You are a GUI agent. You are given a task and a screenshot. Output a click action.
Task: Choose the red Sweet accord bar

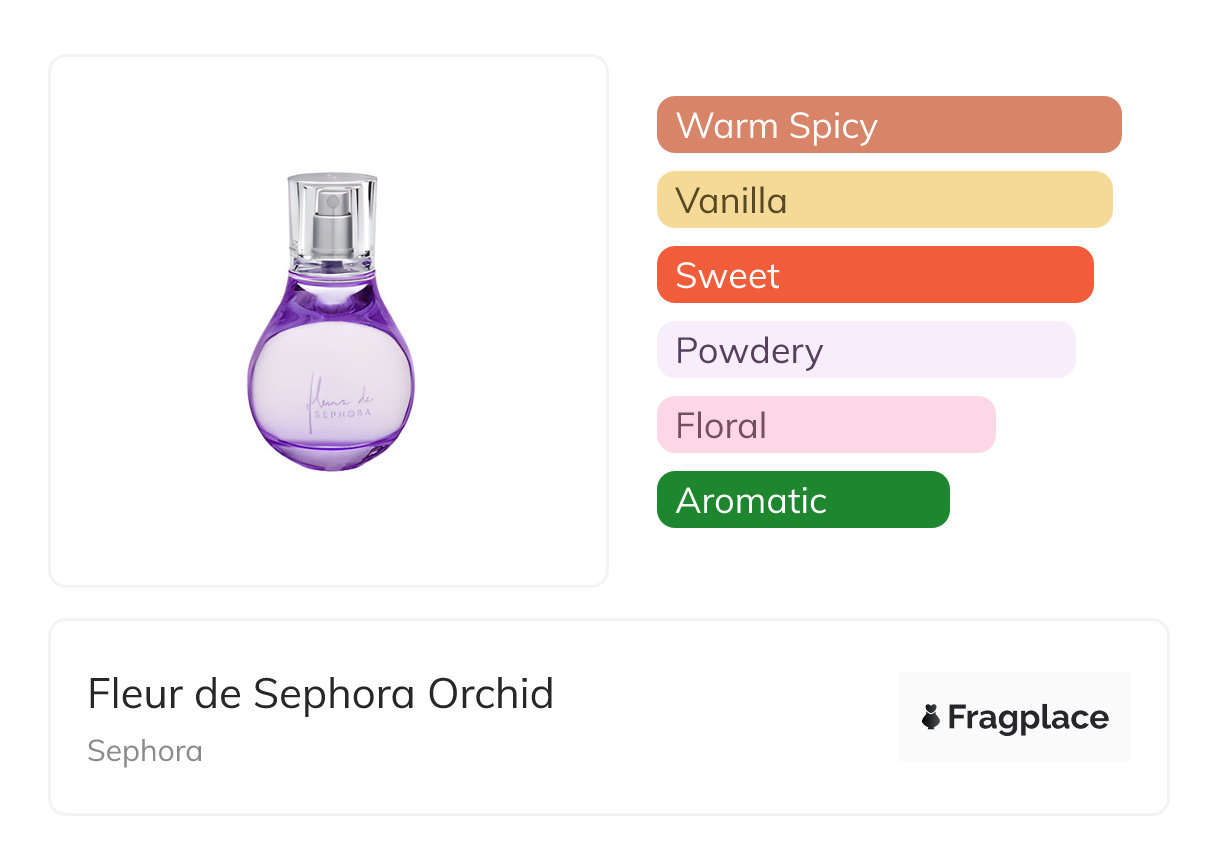point(874,275)
